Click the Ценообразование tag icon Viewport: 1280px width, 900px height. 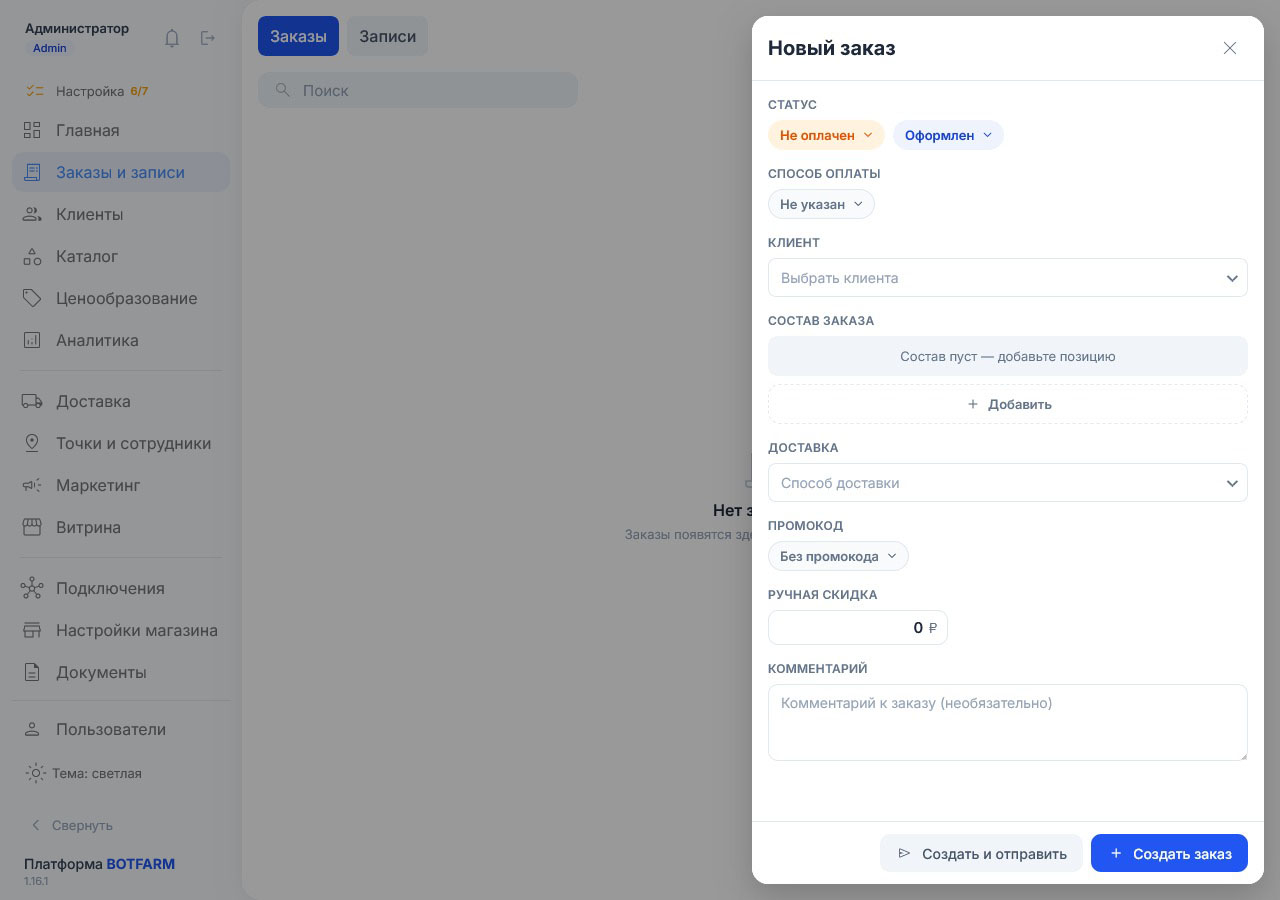[x=32, y=298]
